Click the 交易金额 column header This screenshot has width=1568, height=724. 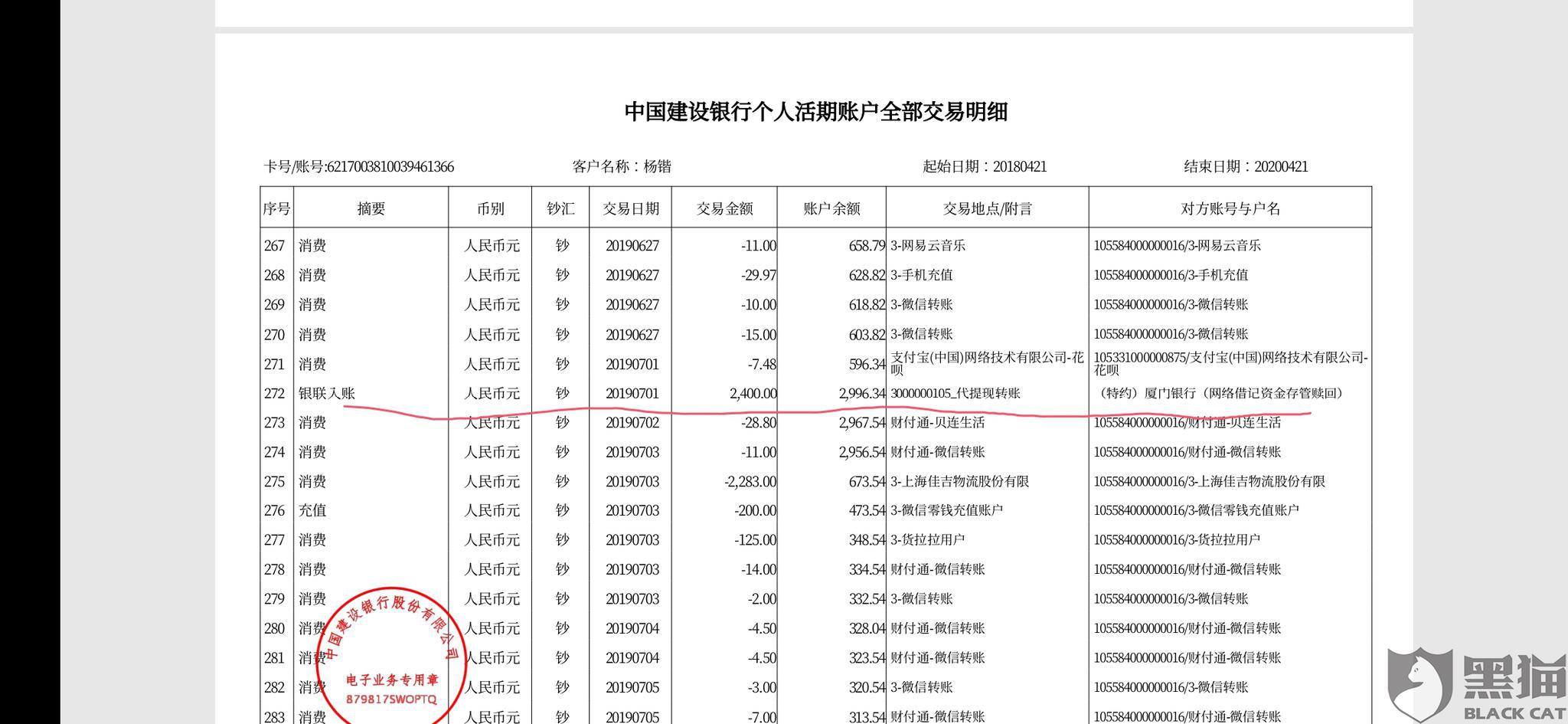tap(724, 208)
